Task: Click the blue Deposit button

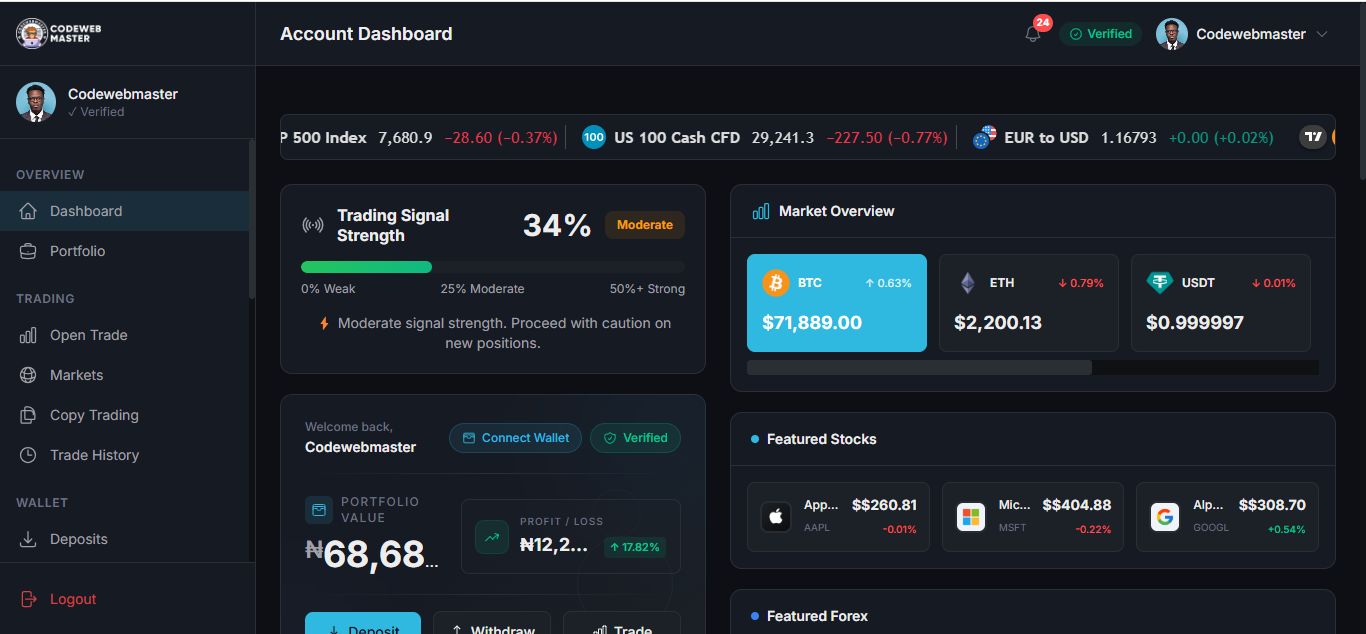Action: click(x=363, y=623)
